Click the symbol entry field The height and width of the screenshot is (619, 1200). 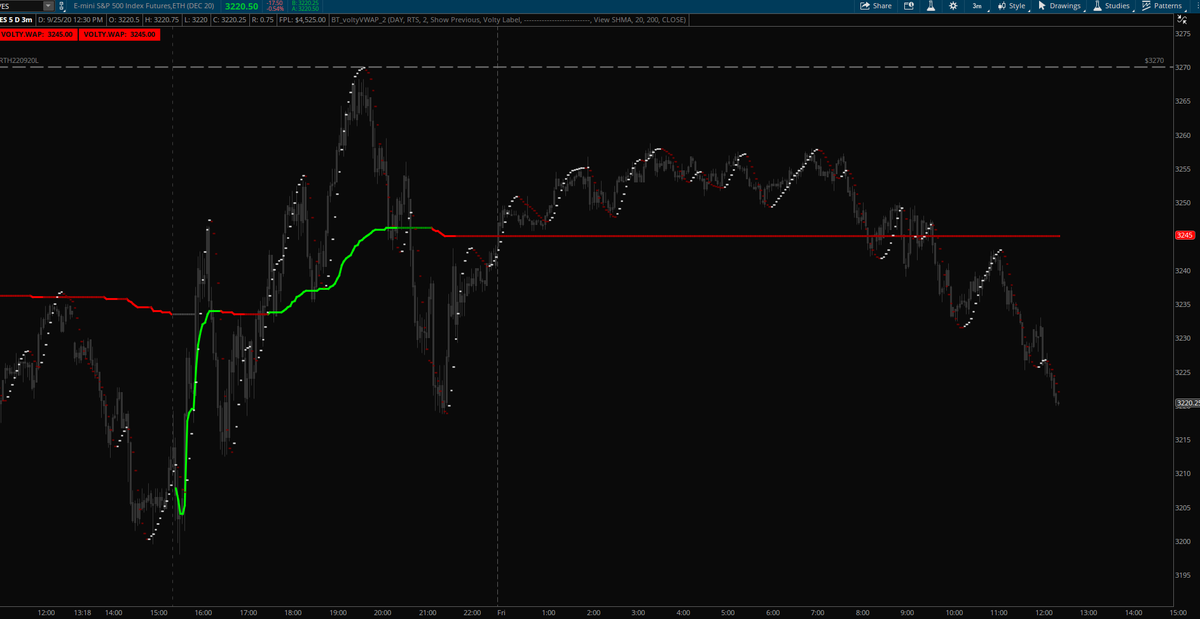(20, 6)
